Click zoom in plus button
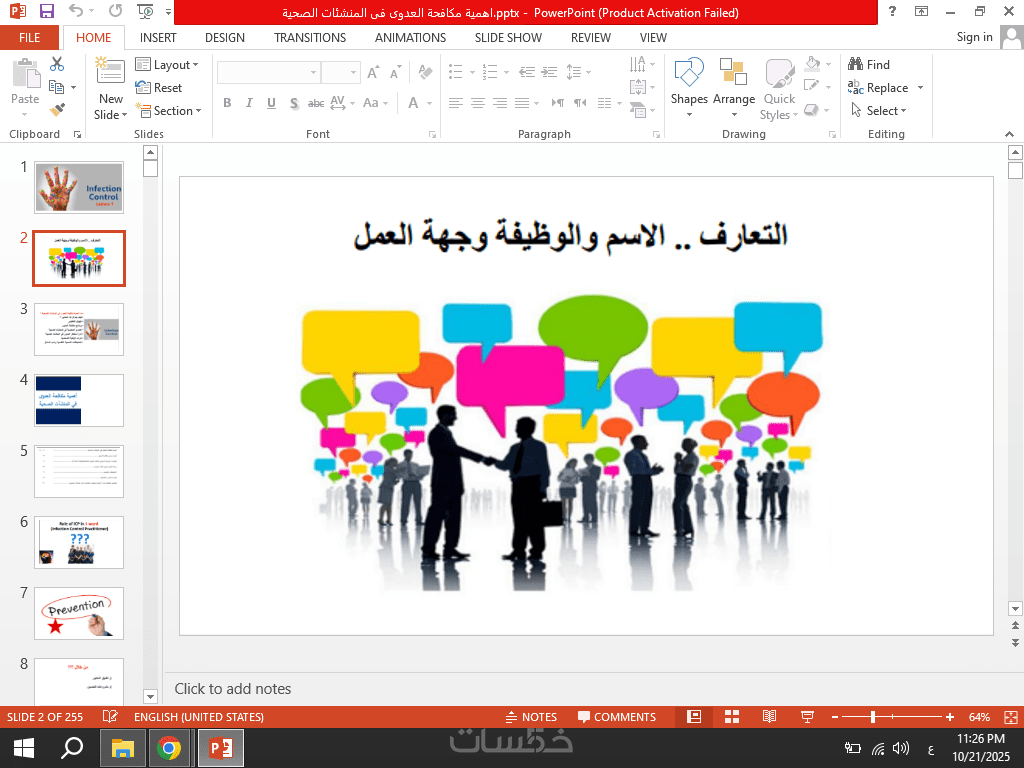Viewport: 1024px width, 768px height. coord(950,716)
